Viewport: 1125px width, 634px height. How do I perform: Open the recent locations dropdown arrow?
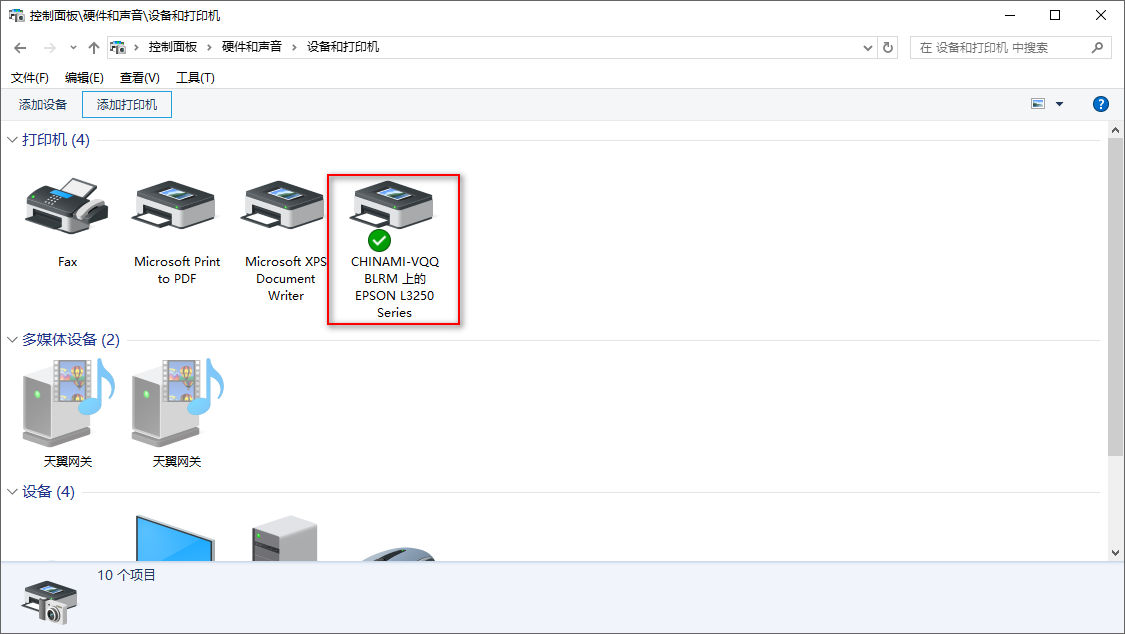72,47
